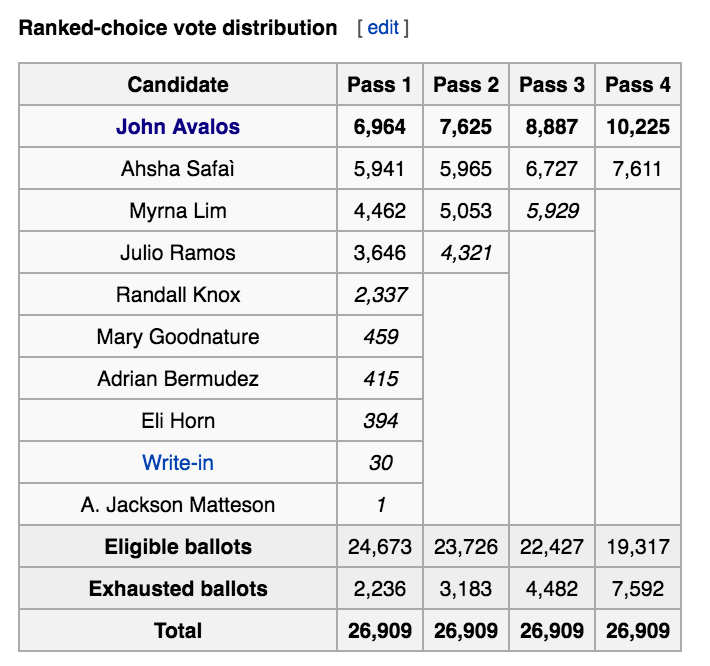
Task: Click the Pass 3 column header
Action: [552, 85]
